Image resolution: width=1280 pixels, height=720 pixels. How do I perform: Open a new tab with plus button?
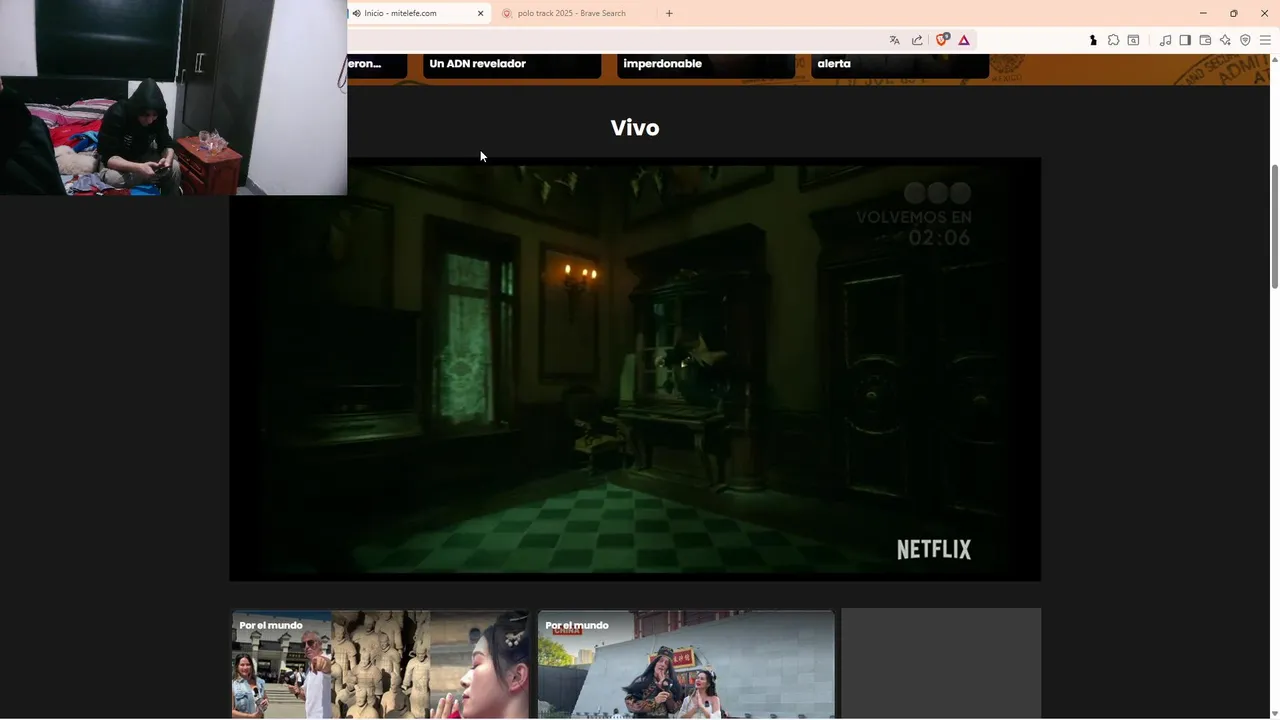click(669, 13)
